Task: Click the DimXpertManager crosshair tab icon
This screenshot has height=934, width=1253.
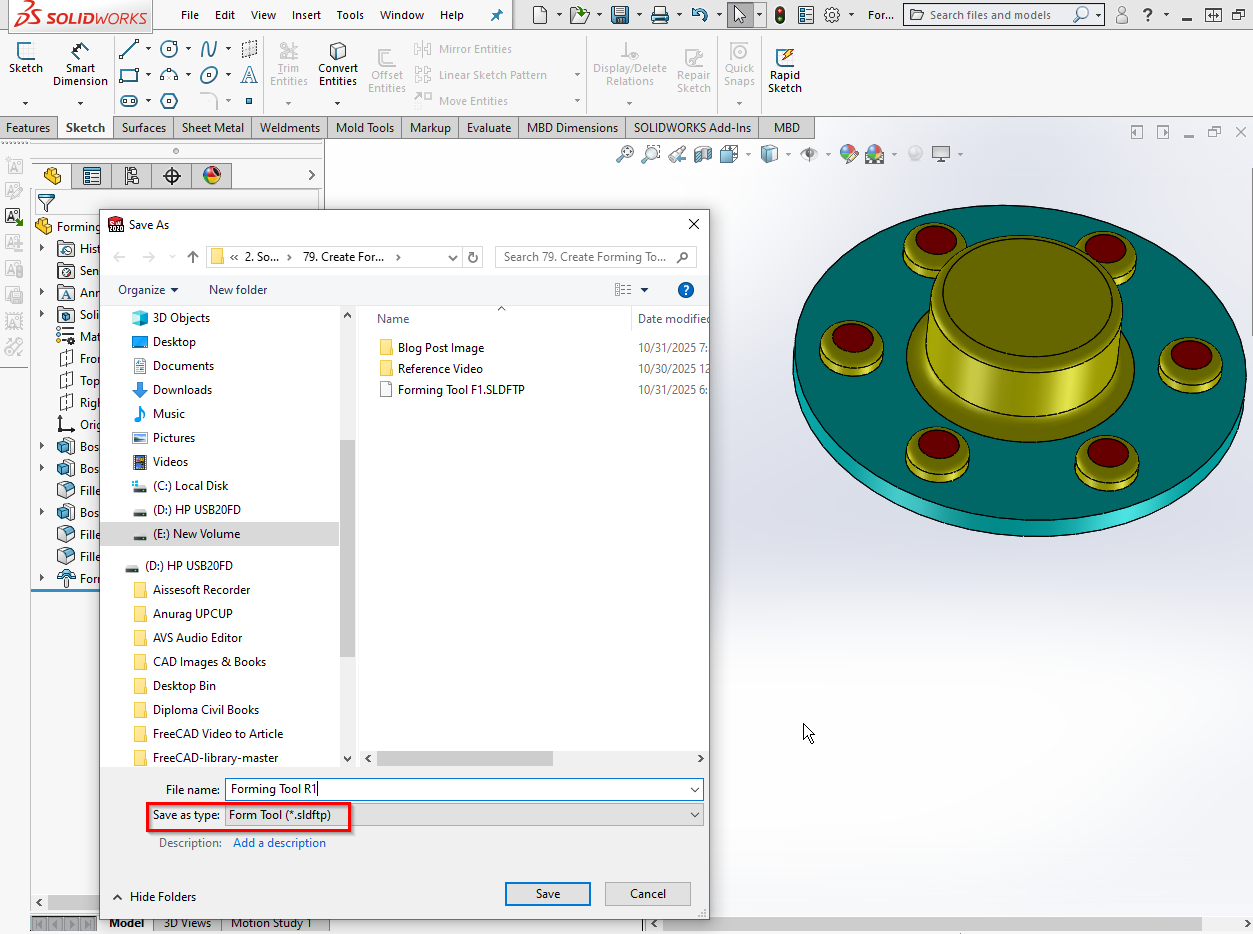Action: (172, 176)
